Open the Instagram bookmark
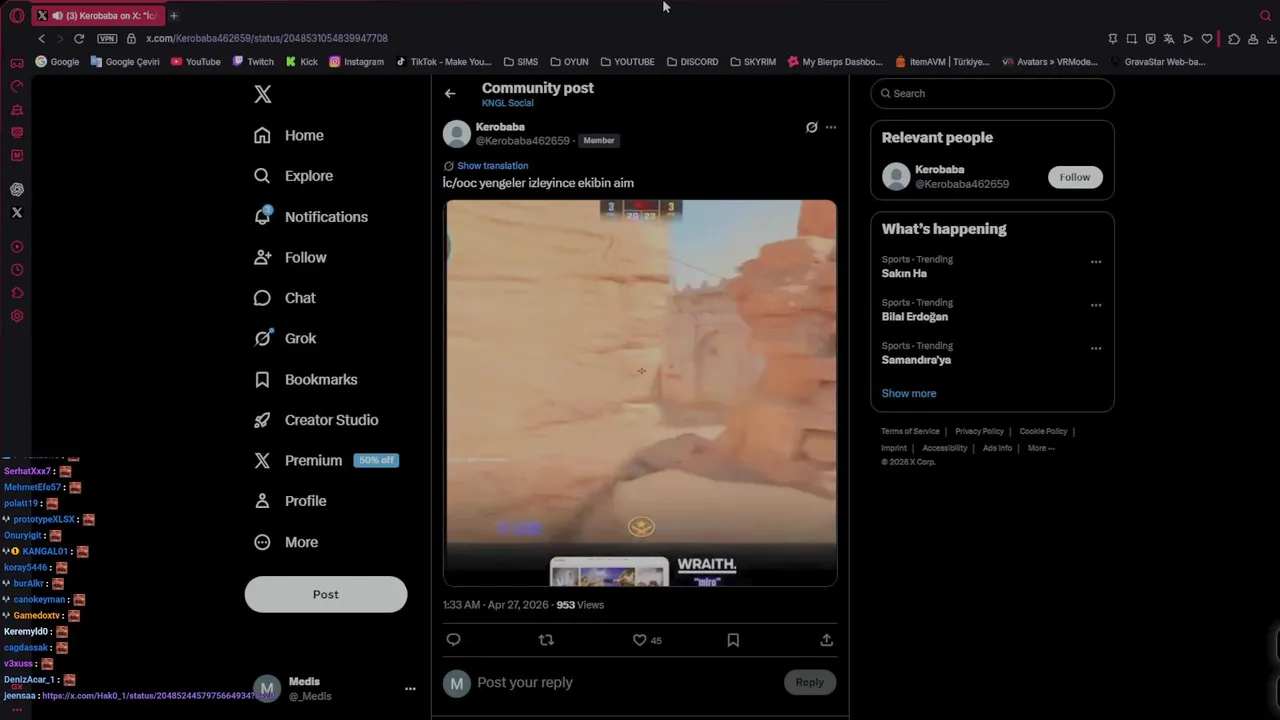Viewport: 1280px width, 720px height. 356,62
